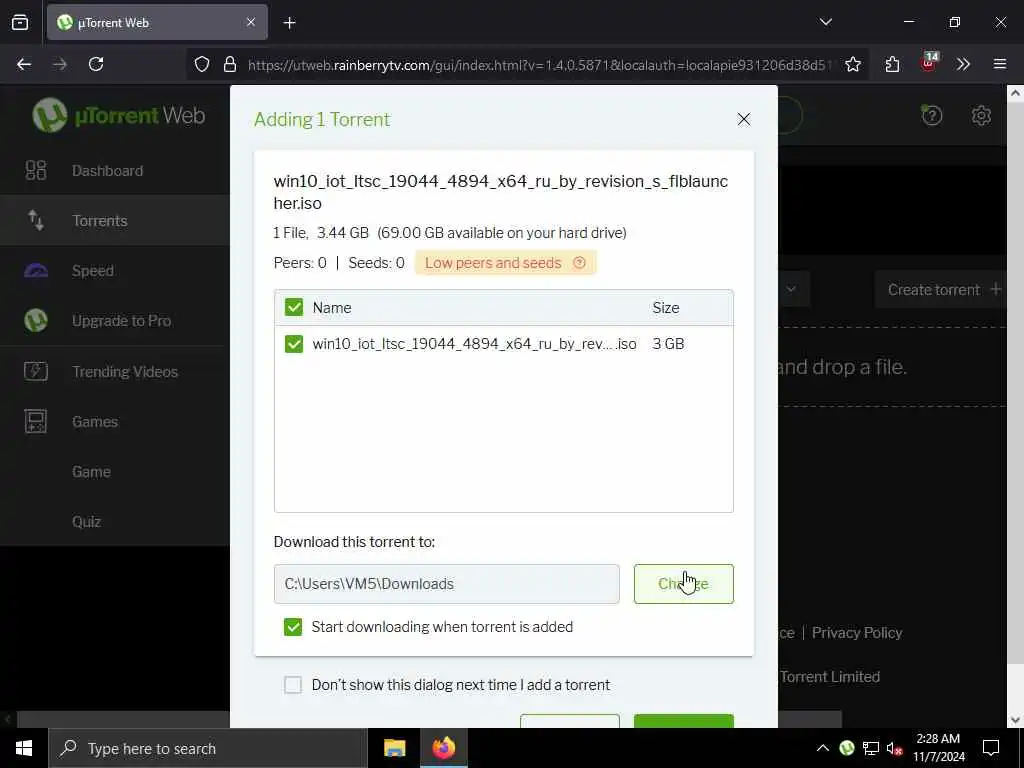This screenshot has height=768, width=1024.
Task: Open the list all tabs dropdown arrow
Action: point(825,22)
